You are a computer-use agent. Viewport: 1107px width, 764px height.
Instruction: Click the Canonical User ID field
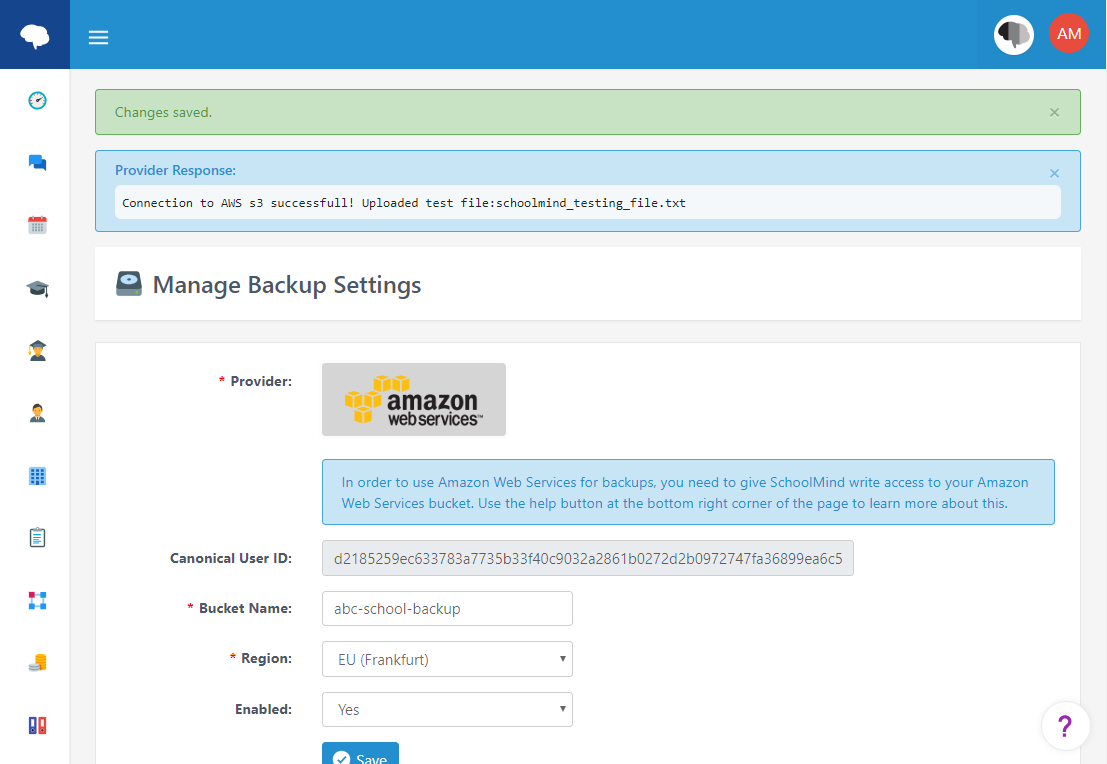point(587,559)
